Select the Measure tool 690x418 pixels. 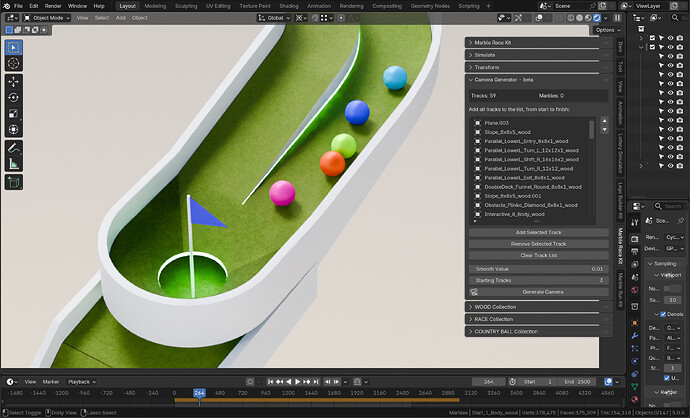[14, 164]
